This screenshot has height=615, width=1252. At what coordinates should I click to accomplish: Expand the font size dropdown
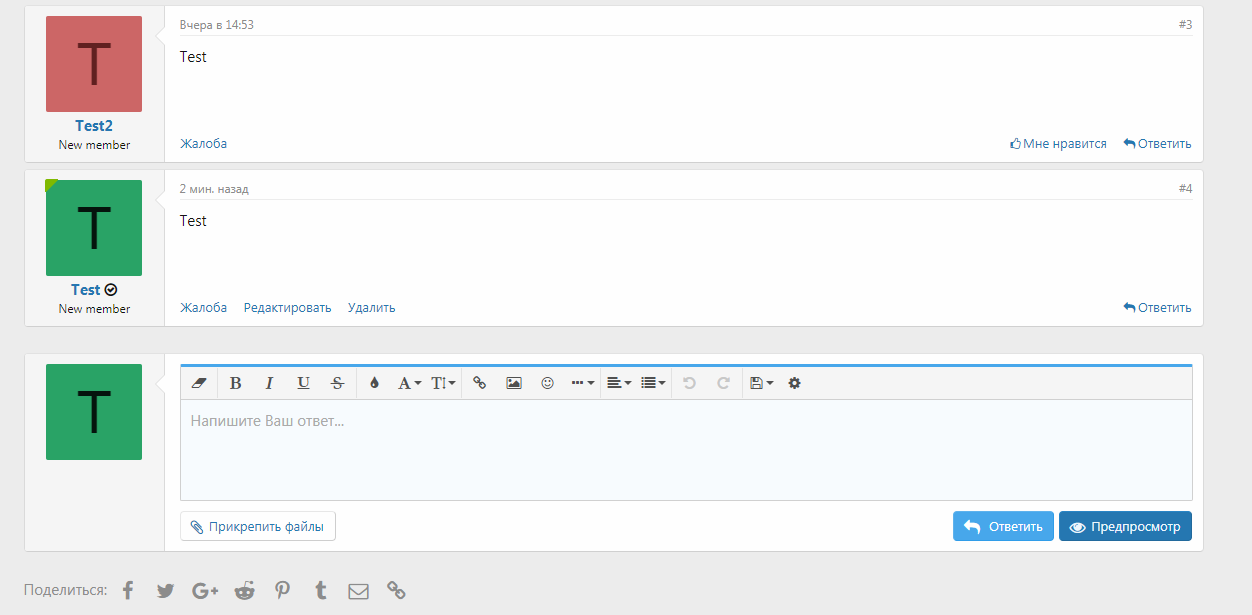tap(443, 383)
